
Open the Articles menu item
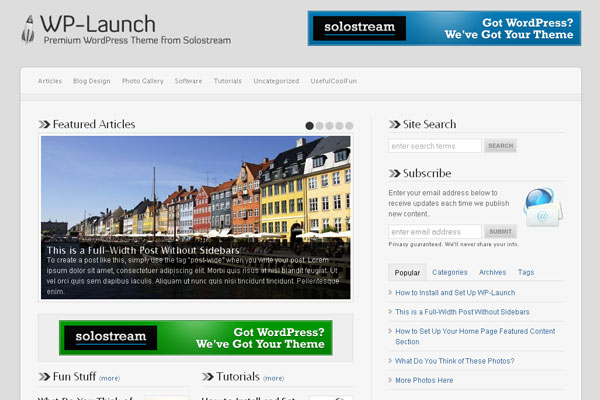pos(50,81)
